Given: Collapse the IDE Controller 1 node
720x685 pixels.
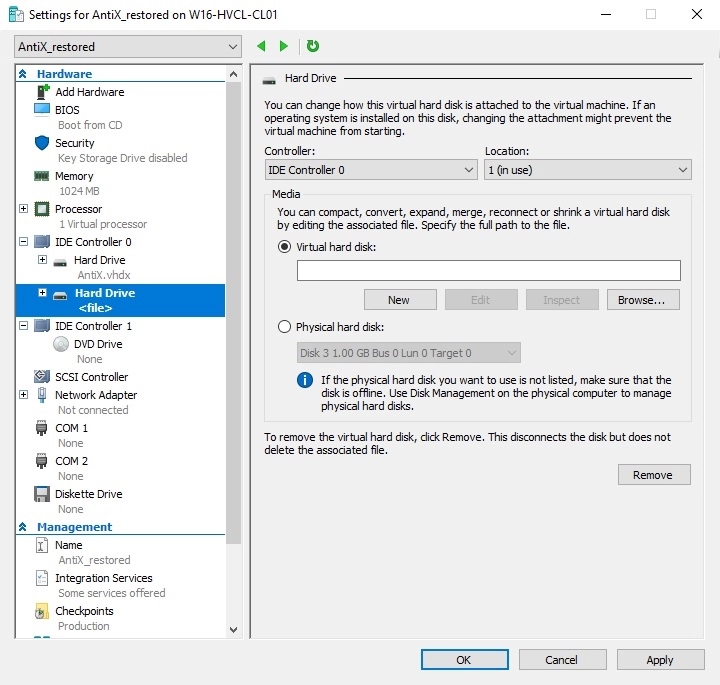Looking at the screenshot, I should click(23, 326).
